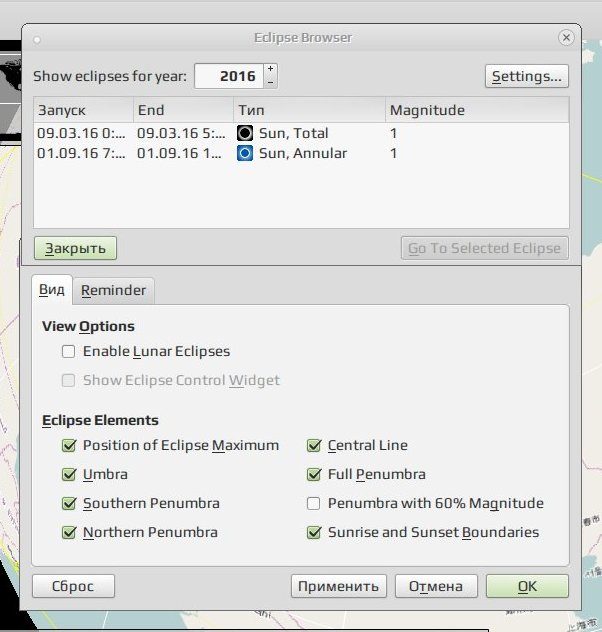Sort by the Magnitude column header
The height and width of the screenshot is (632, 602).
pos(477,110)
